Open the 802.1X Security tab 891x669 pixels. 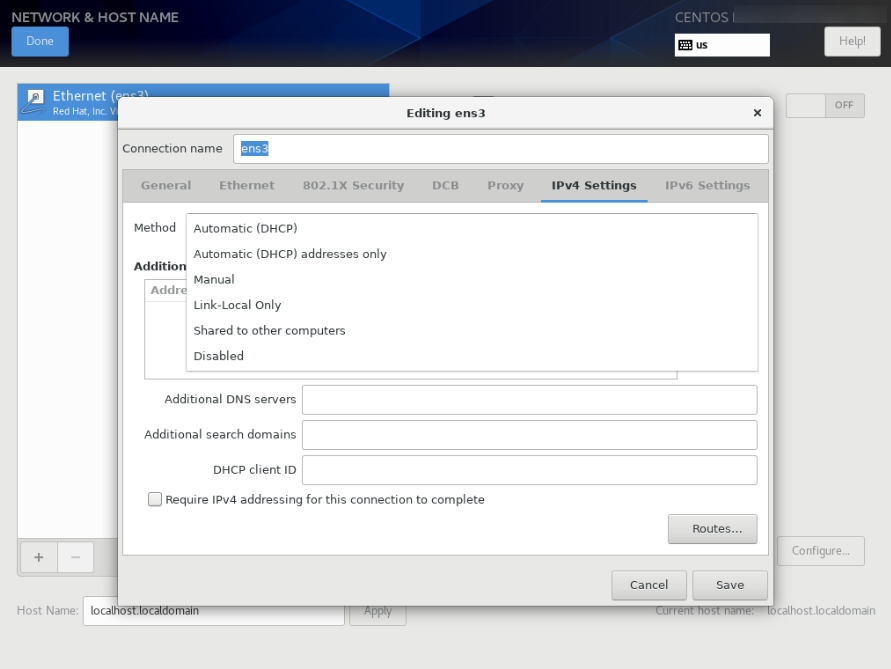pos(353,185)
